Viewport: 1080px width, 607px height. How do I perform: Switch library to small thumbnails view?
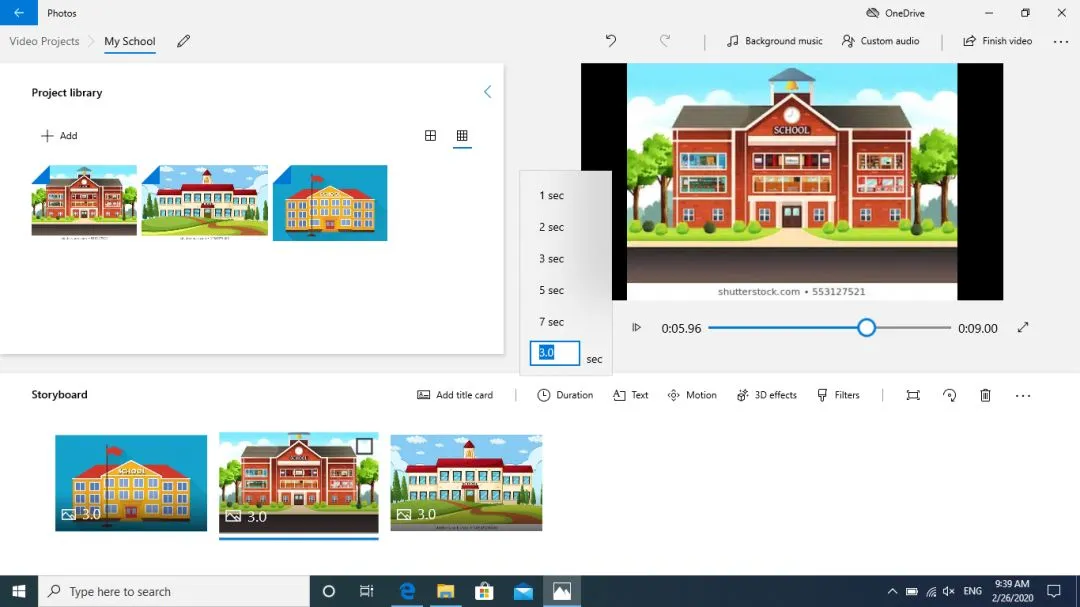462,136
